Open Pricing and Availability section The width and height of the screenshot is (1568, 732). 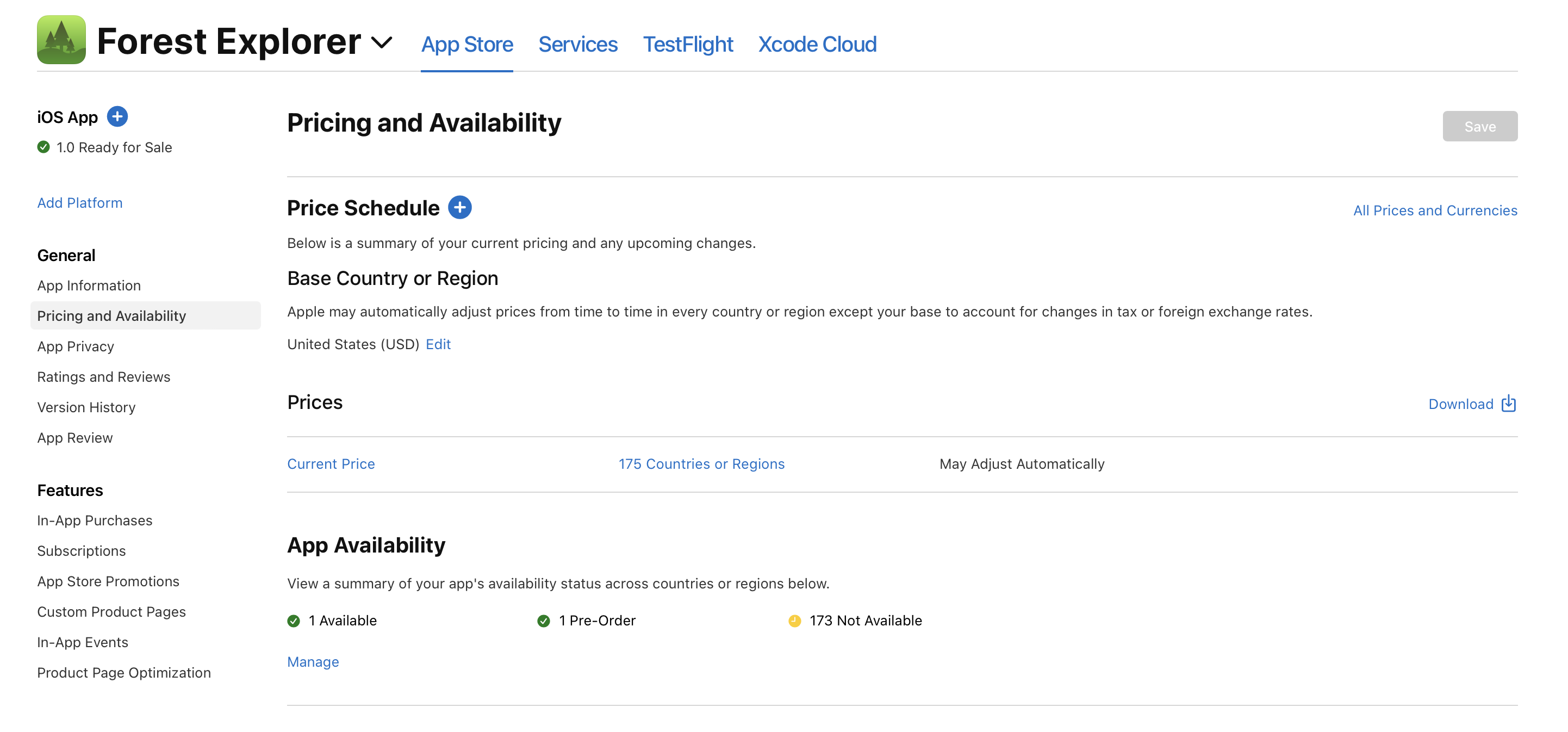tap(112, 315)
